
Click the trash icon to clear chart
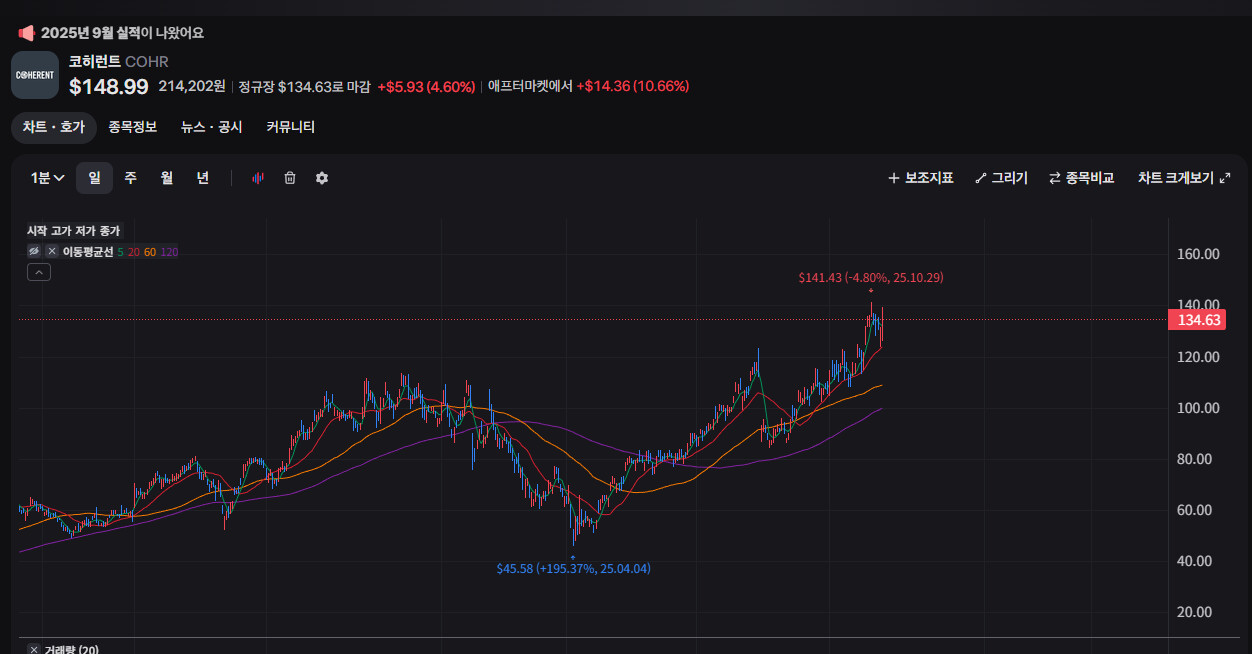click(290, 178)
